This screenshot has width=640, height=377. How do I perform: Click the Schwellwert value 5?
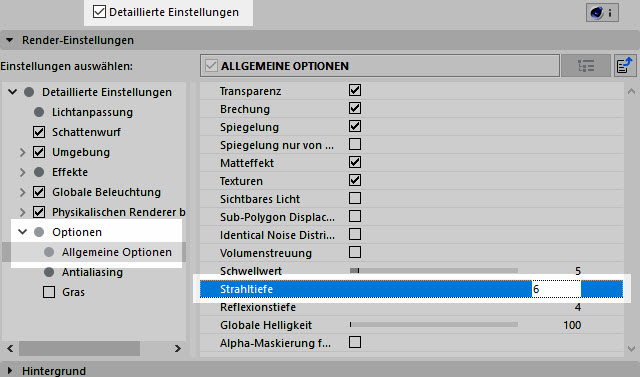click(x=578, y=271)
